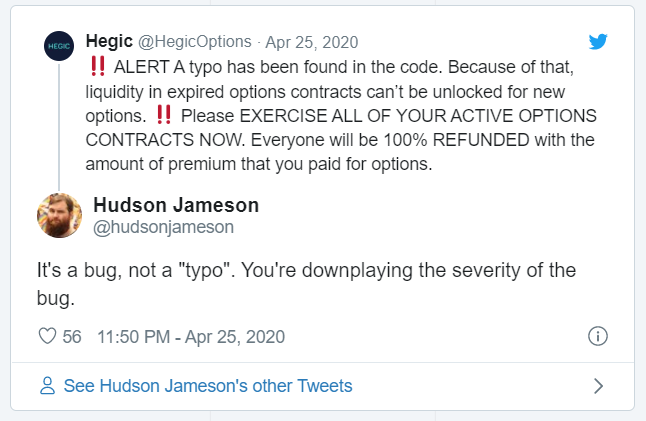Click the Hudson Jameson display name
The height and width of the screenshot is (421, 646).
[x=176, y=205]
